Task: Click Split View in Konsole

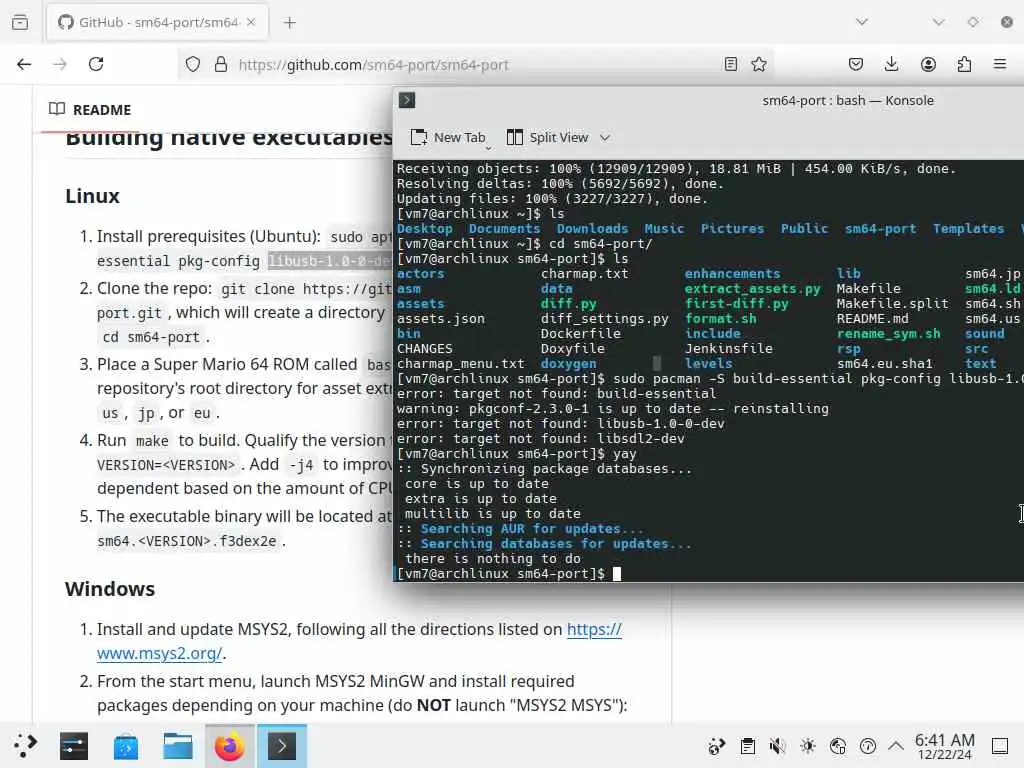Action: (548, 137)
